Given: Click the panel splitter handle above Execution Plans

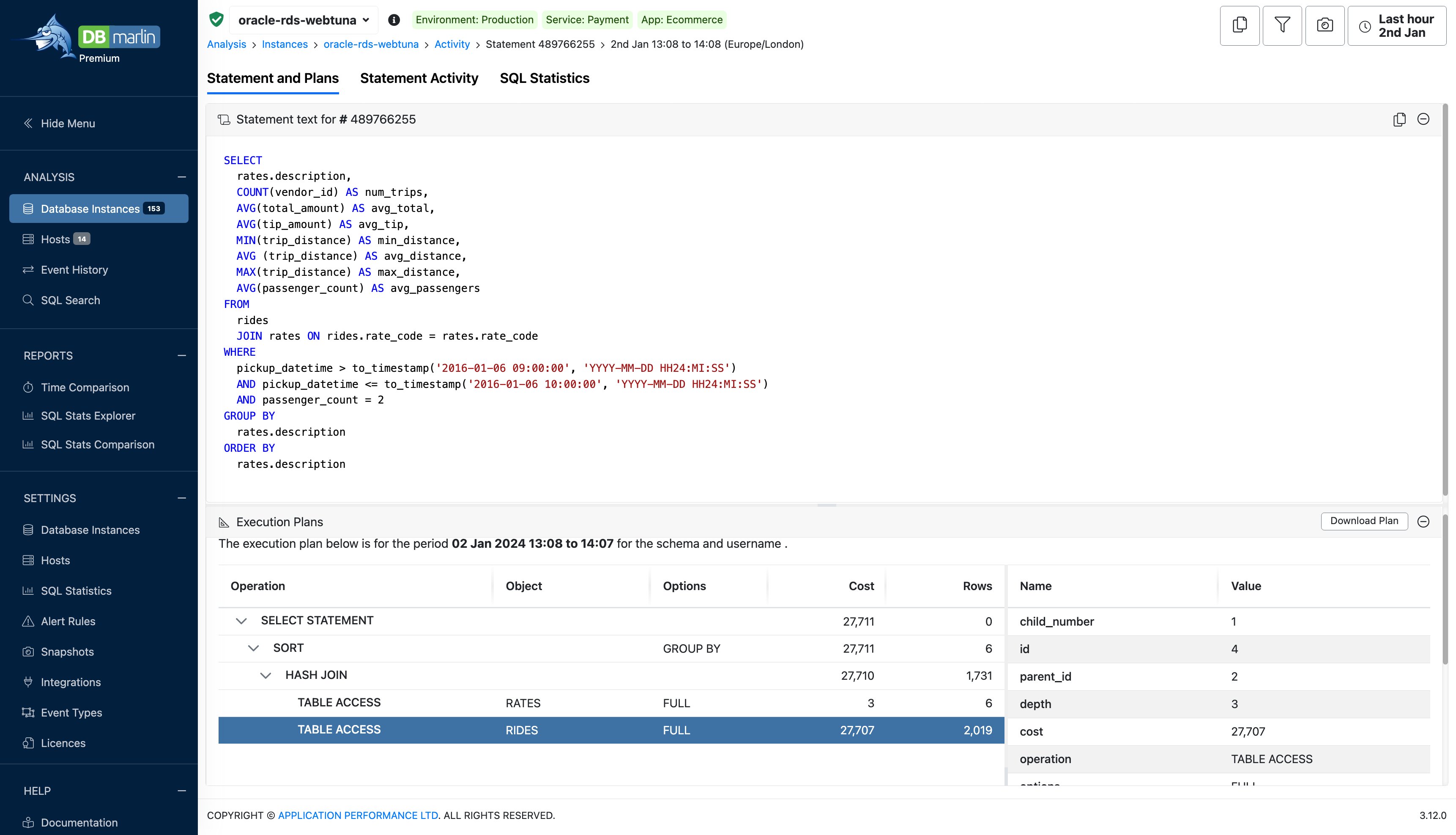Looking at the screenshot, I should tap(826, 505).
